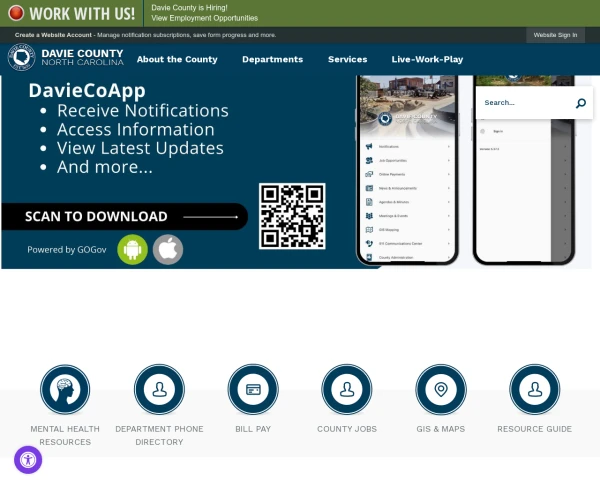Open the Departments menu

coord(272,59)
